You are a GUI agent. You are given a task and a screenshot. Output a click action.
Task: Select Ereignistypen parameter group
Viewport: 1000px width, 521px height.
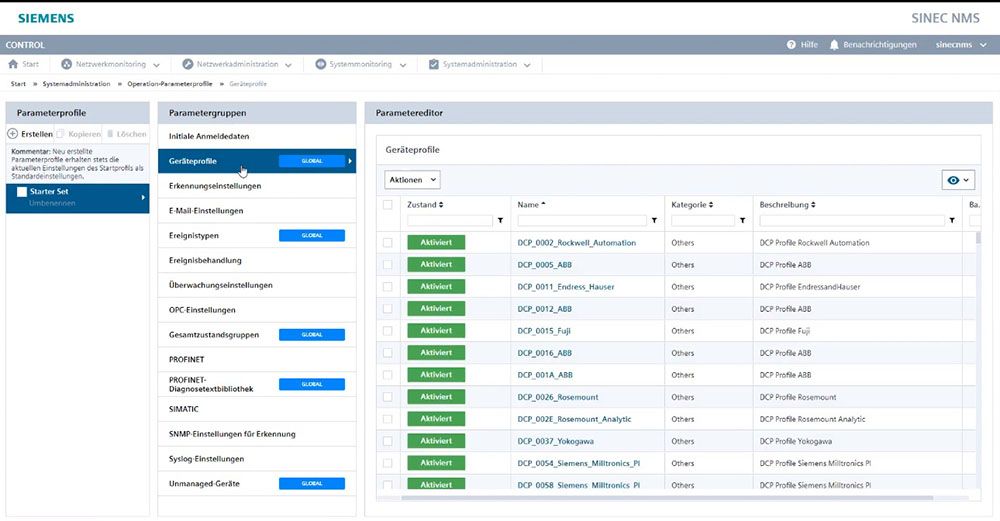[194, 236]
